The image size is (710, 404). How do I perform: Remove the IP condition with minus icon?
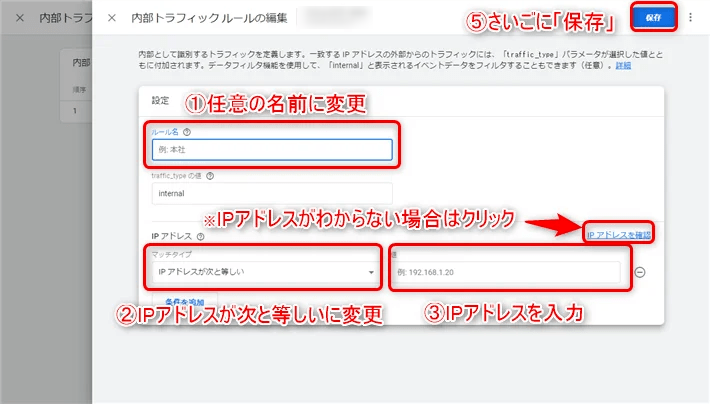[640, 272]
